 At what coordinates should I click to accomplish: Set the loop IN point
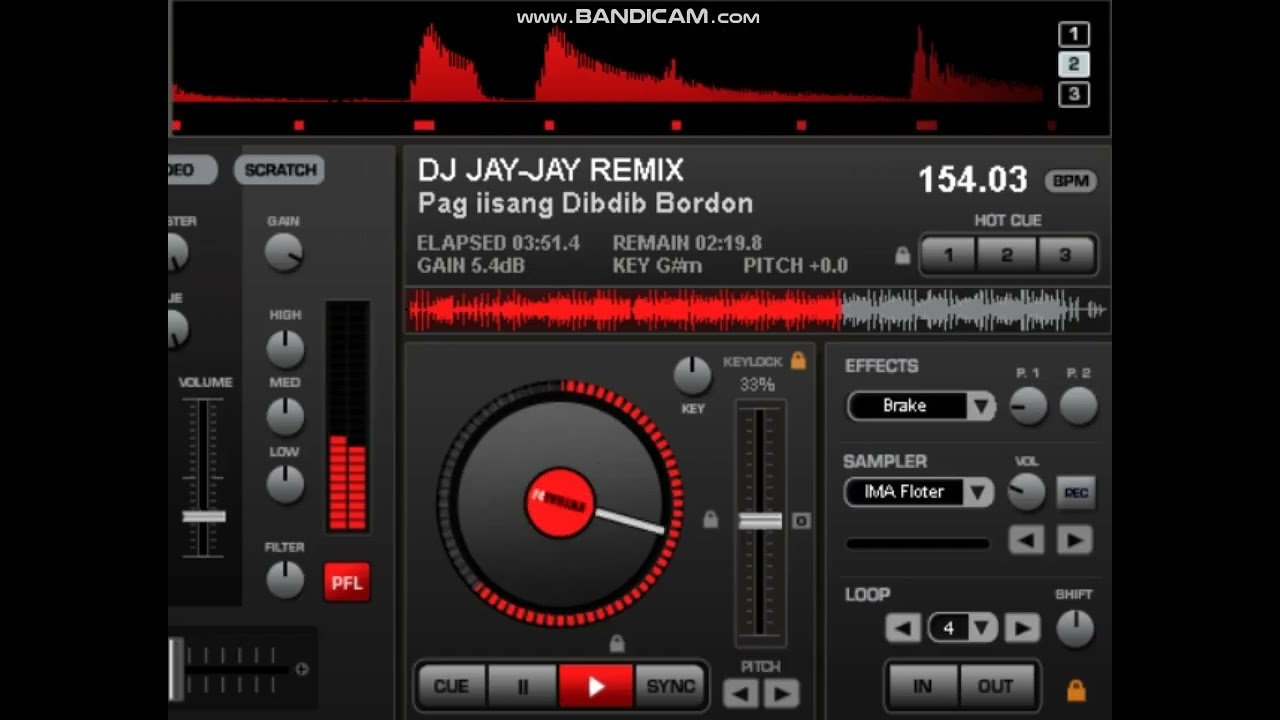click(x=922, y=686)
